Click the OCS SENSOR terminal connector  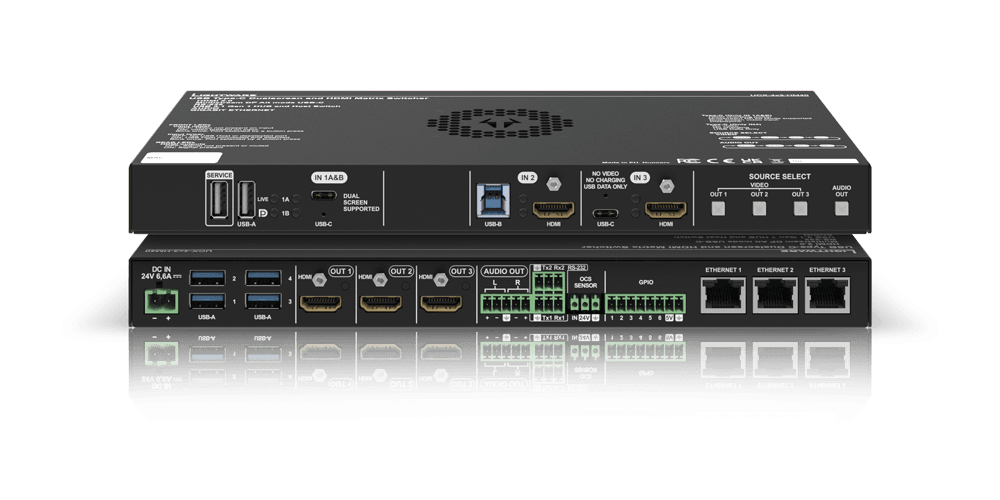[585, 304]
